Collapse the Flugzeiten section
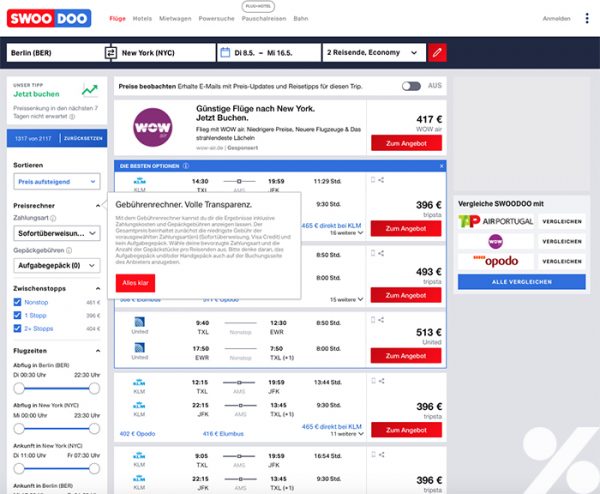600x494 pixels. 98,351
